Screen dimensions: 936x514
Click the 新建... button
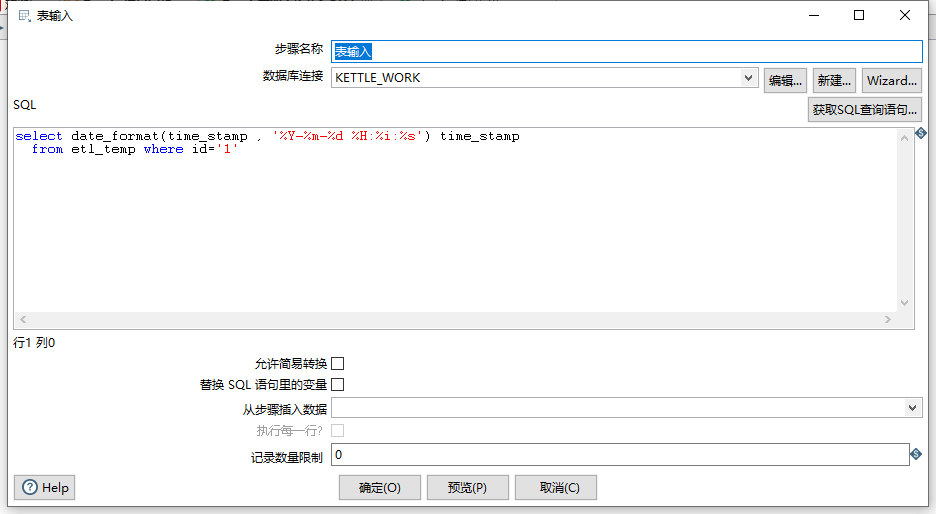pos(834,81)
